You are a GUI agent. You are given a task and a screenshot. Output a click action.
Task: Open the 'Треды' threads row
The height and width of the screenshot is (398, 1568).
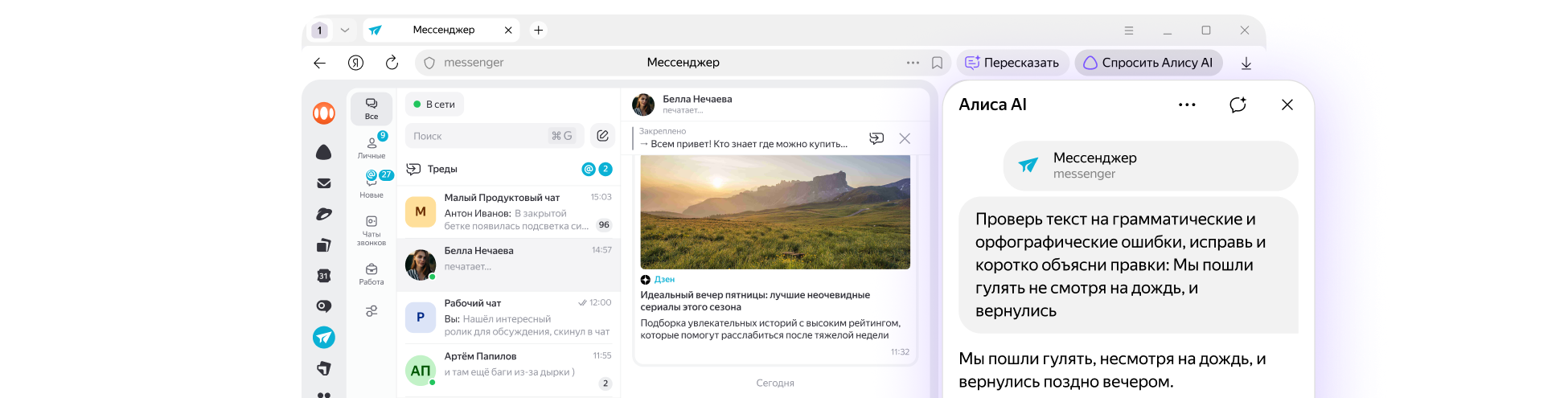(509, 169)
